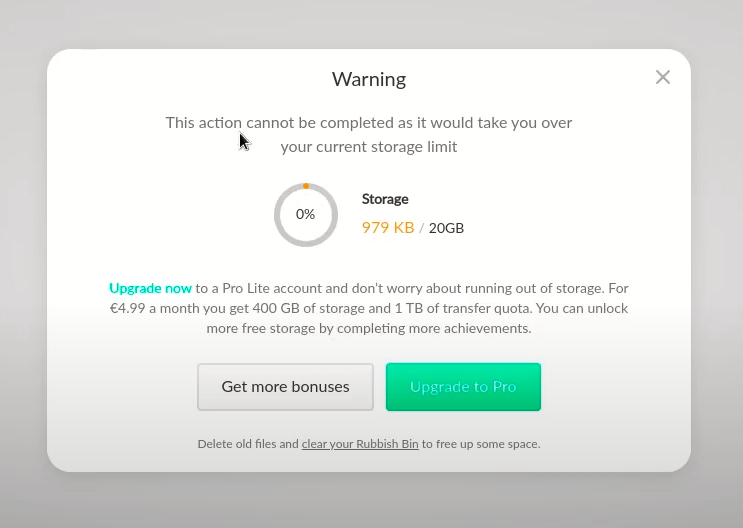
Task: Select the 0% label inside the ring
Action: pyautogui.click(x=305, y=214)
